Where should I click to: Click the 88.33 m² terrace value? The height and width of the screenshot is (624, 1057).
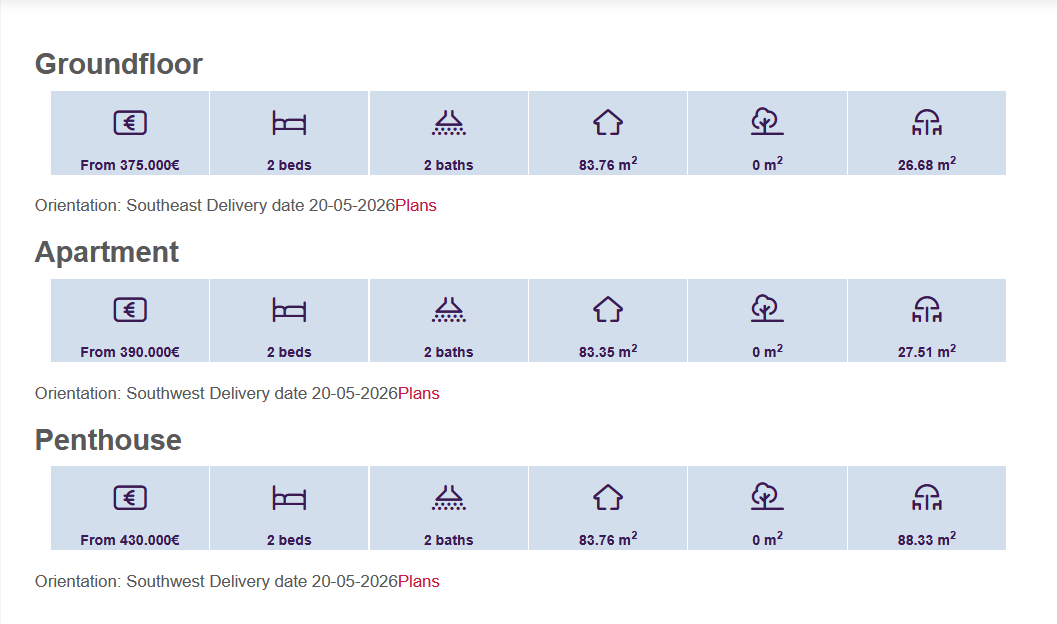click(927, 540)
